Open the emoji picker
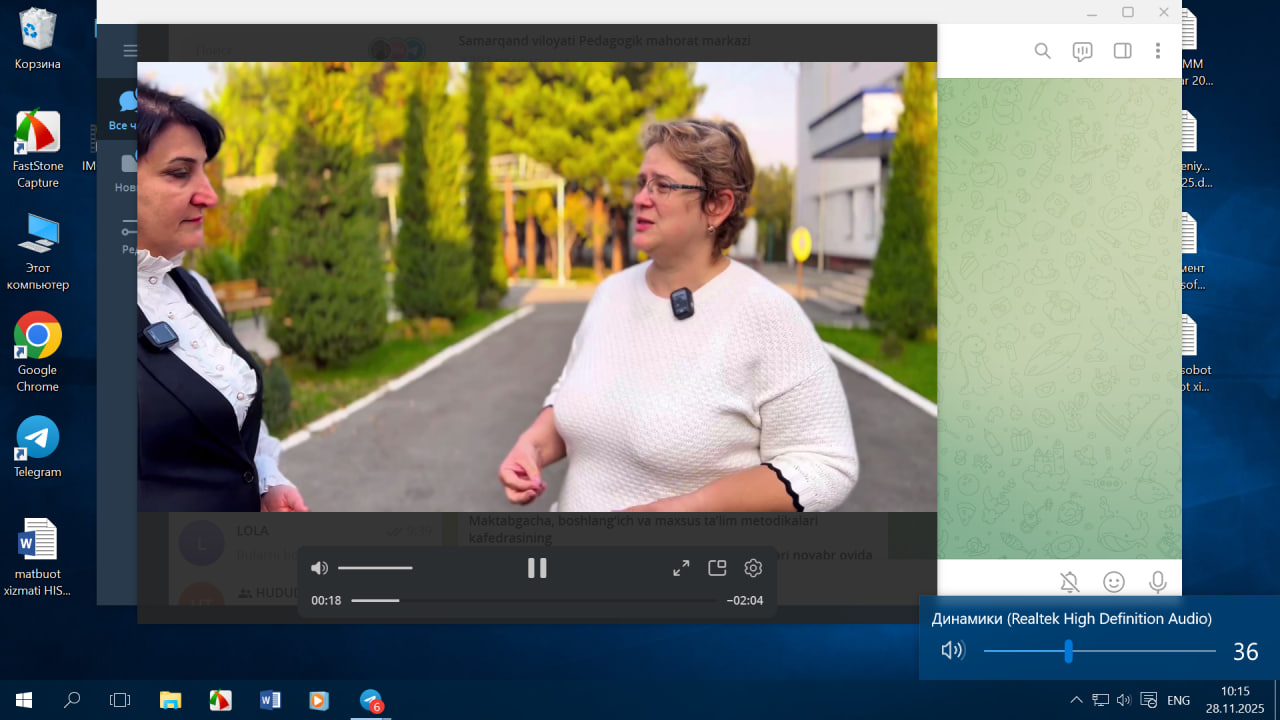This screenshot has width=1280, height=720. (1113, 582)
